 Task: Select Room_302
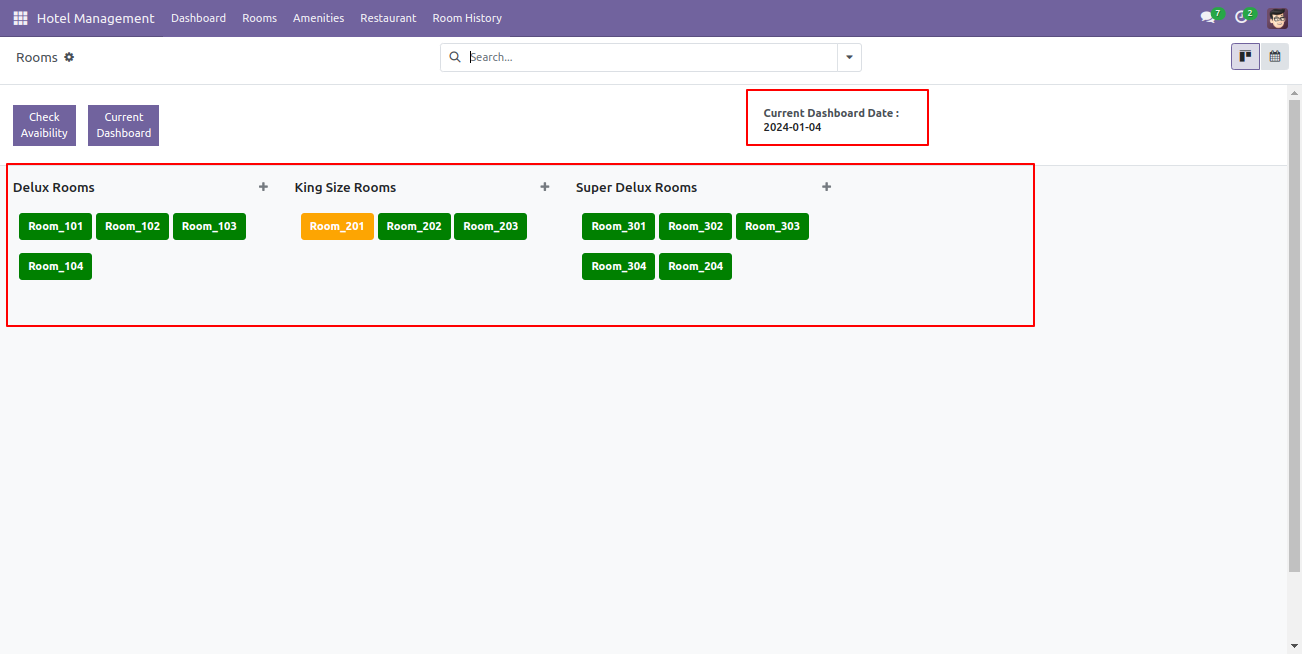coord(696,226)
